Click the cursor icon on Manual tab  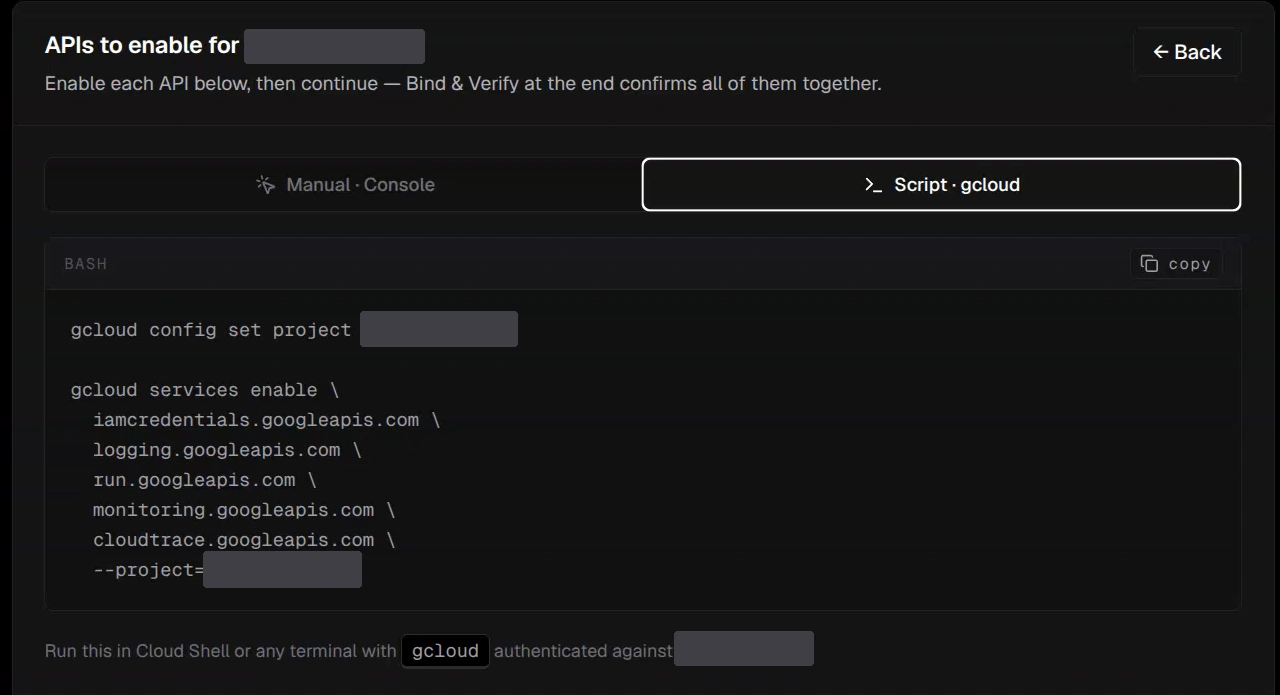pos(266,185)
